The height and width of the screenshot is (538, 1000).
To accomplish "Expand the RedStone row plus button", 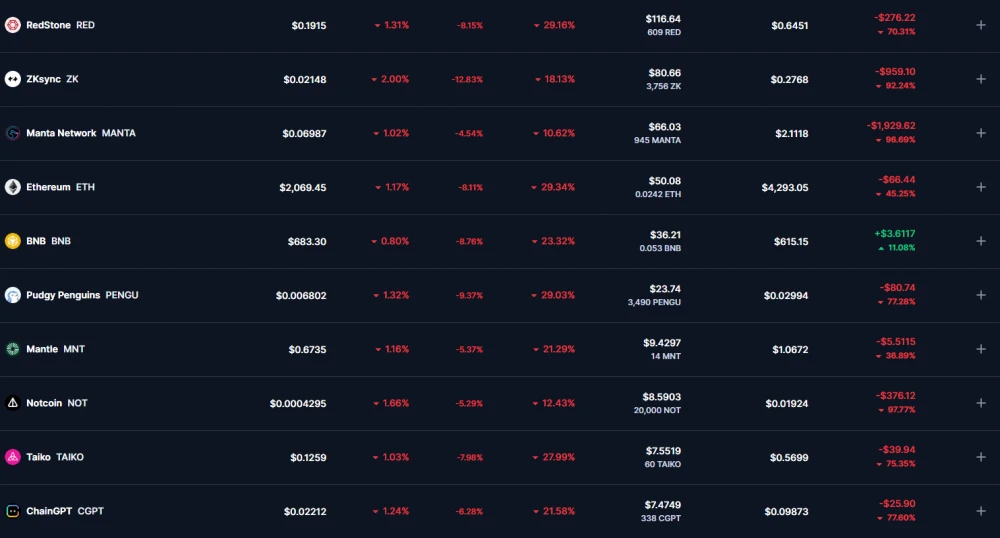I will (x=980, y=25).
